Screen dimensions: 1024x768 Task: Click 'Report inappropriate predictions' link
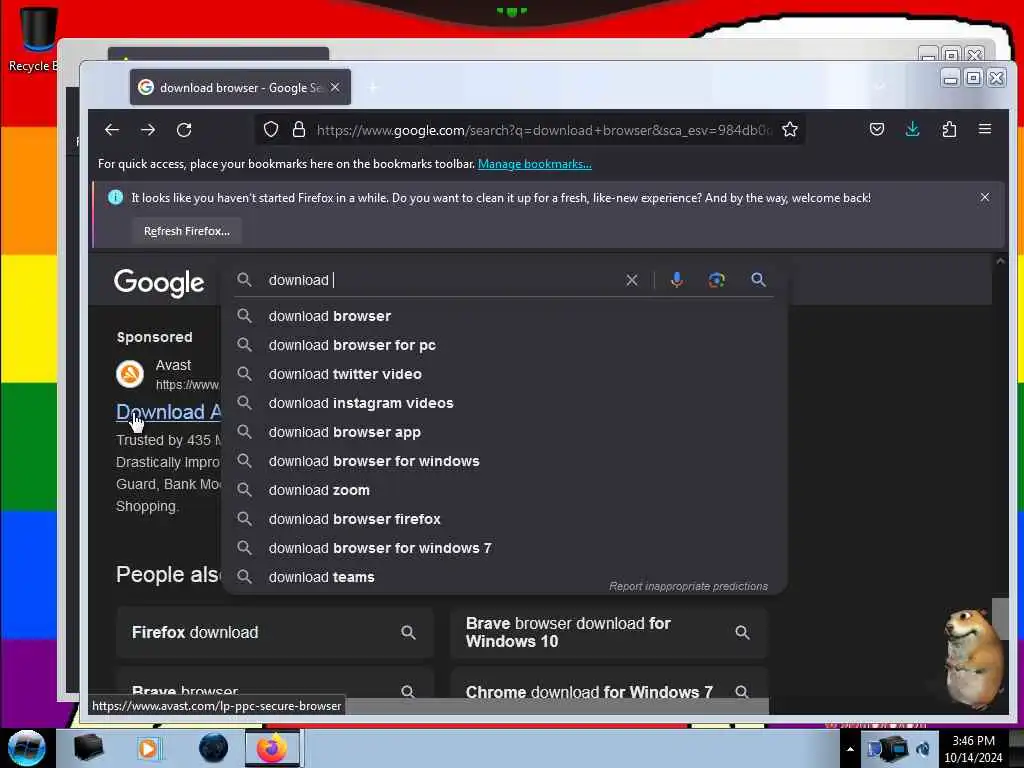(x=688, y=586)
